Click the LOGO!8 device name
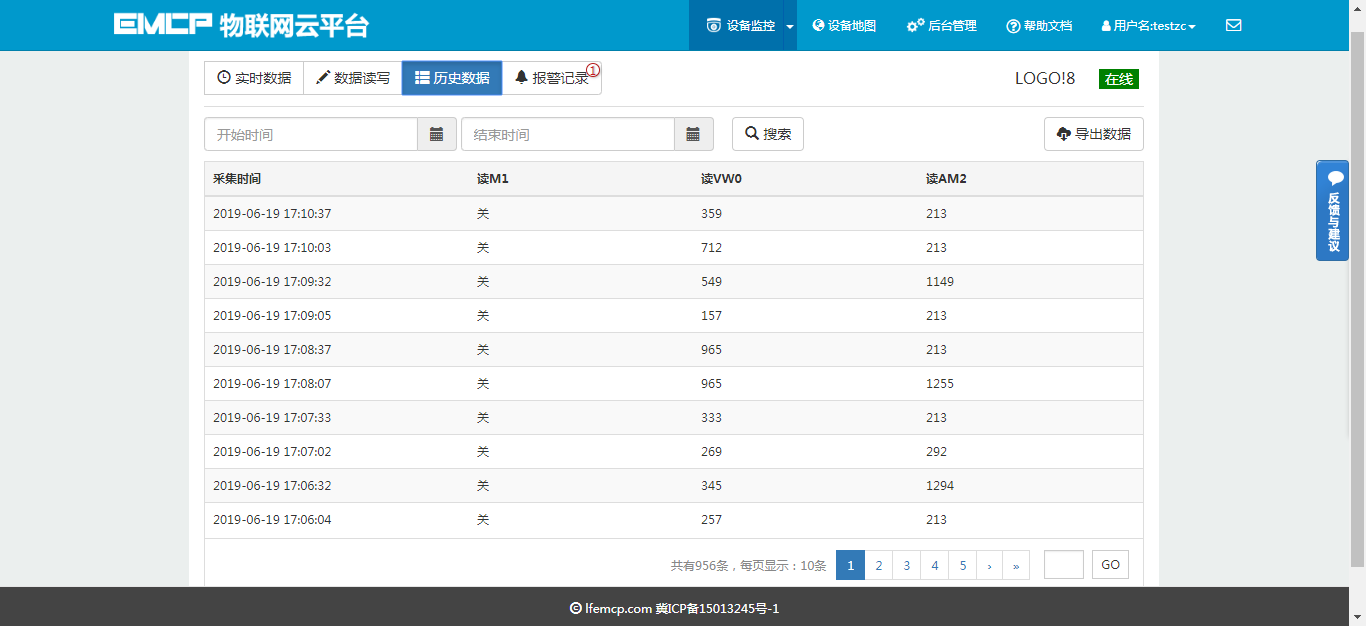 point(1045,78)
